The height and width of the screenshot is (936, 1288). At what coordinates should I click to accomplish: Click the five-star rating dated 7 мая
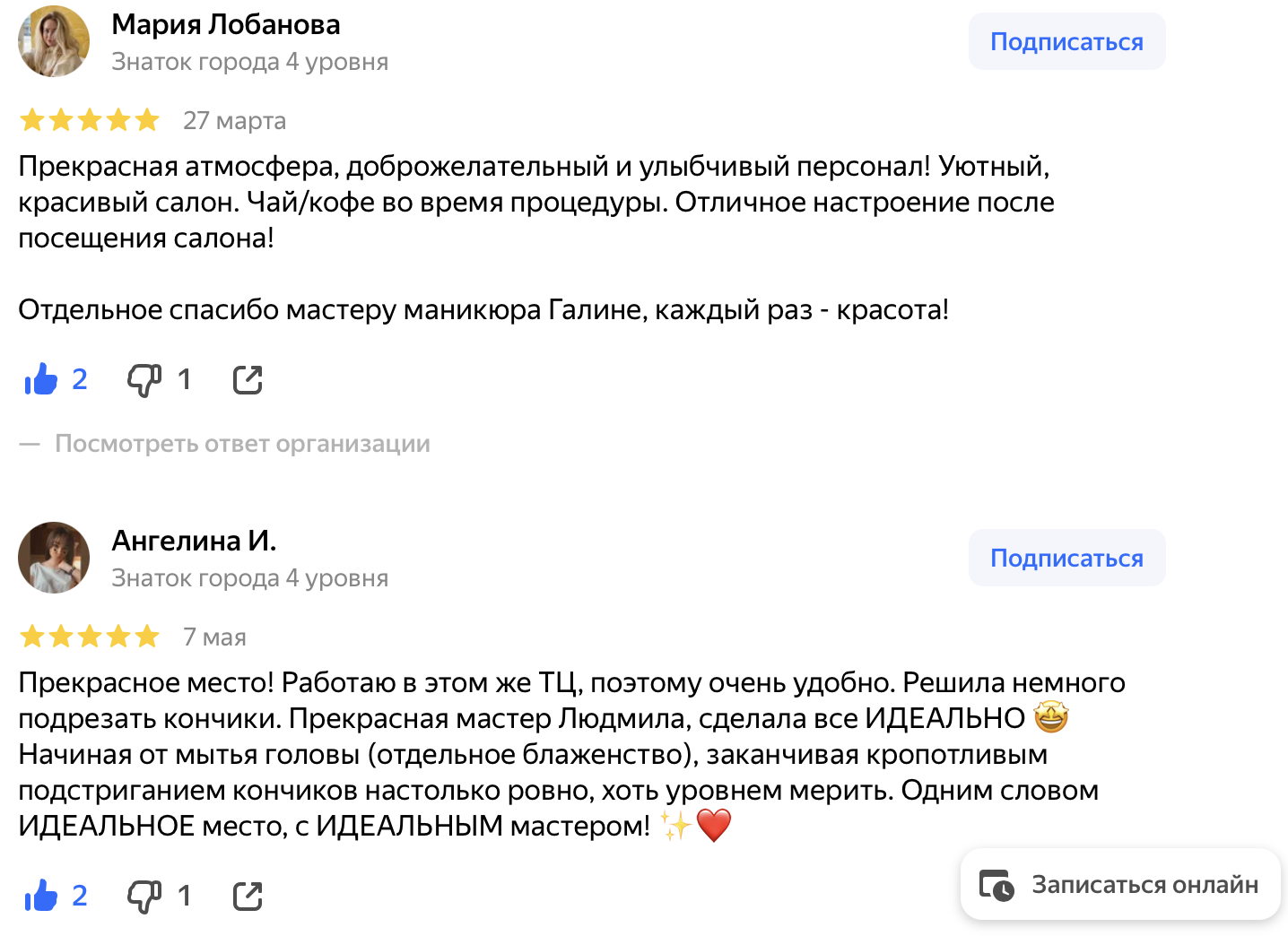pyautogui.click(x=90, y=637)
